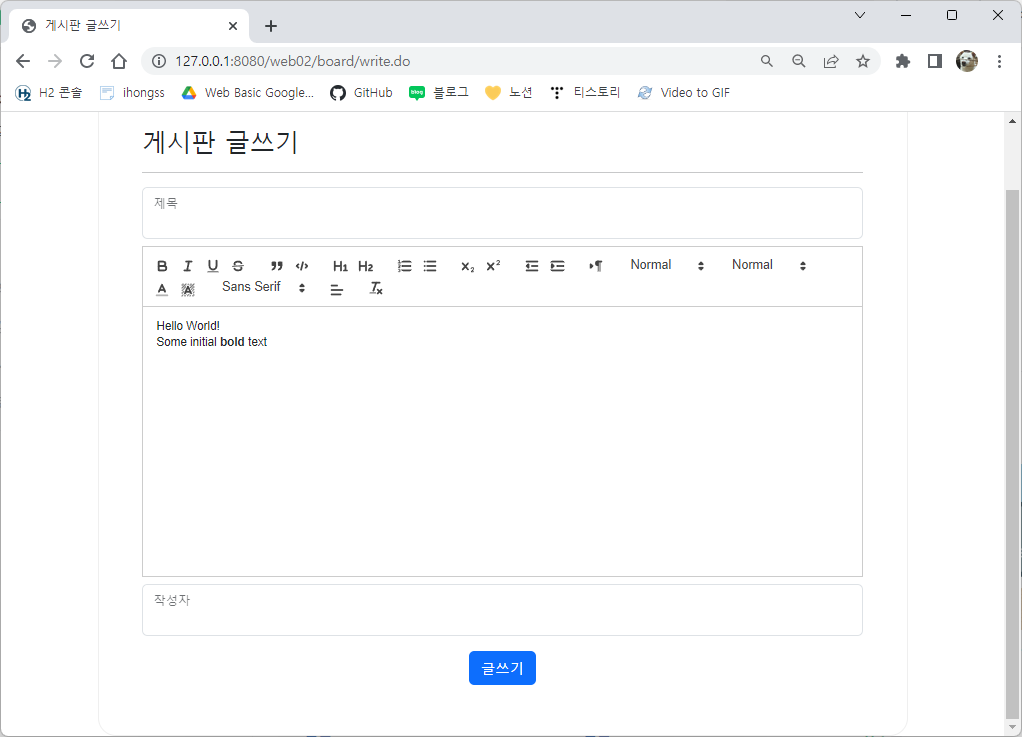Viewport: 1022px width, 737px height.
Task: Click the 작성자 author input field
Action: 503,610
